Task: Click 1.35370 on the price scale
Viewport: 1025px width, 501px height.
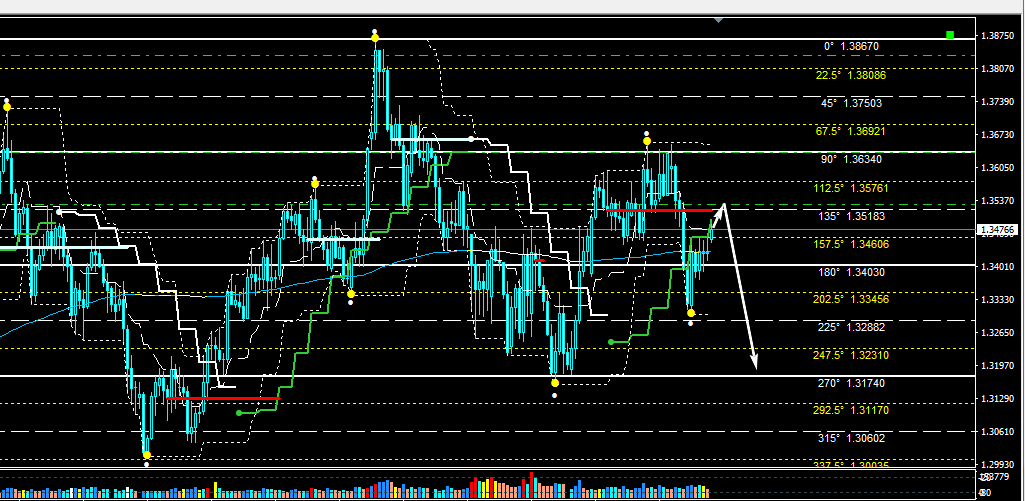Action: (998, 201)
